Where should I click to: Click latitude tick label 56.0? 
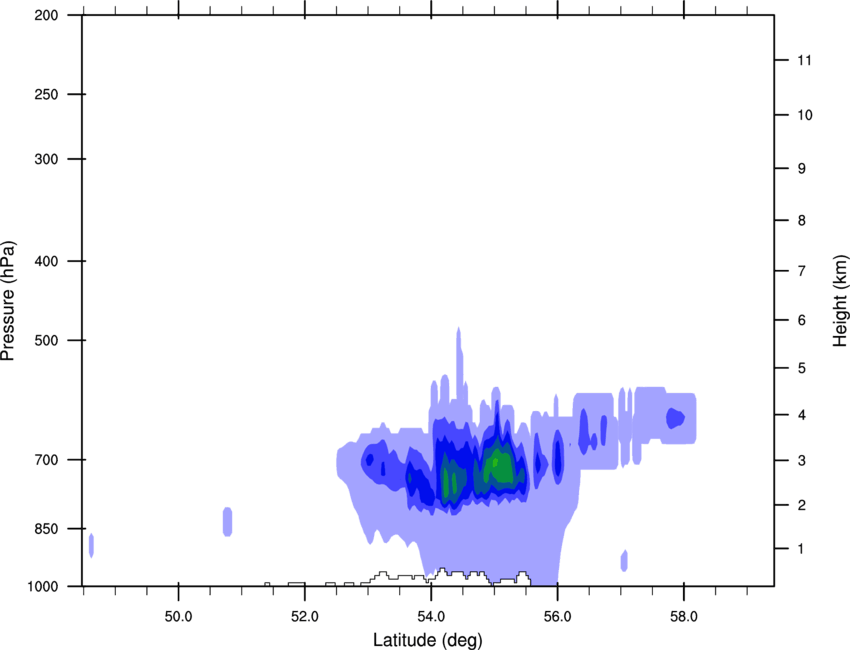pos(557,616)
